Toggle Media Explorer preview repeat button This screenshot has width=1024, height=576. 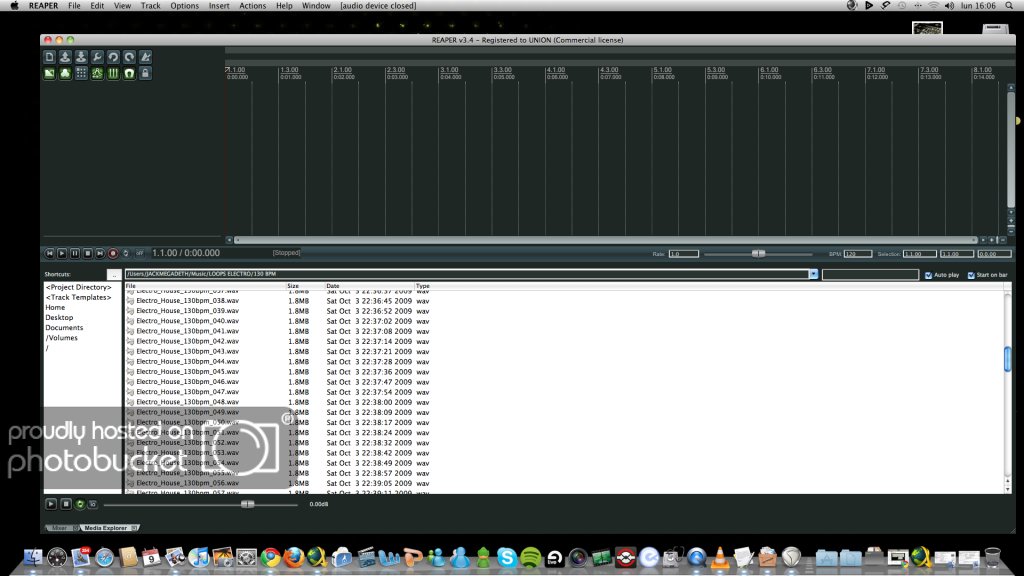click(80, 504)
